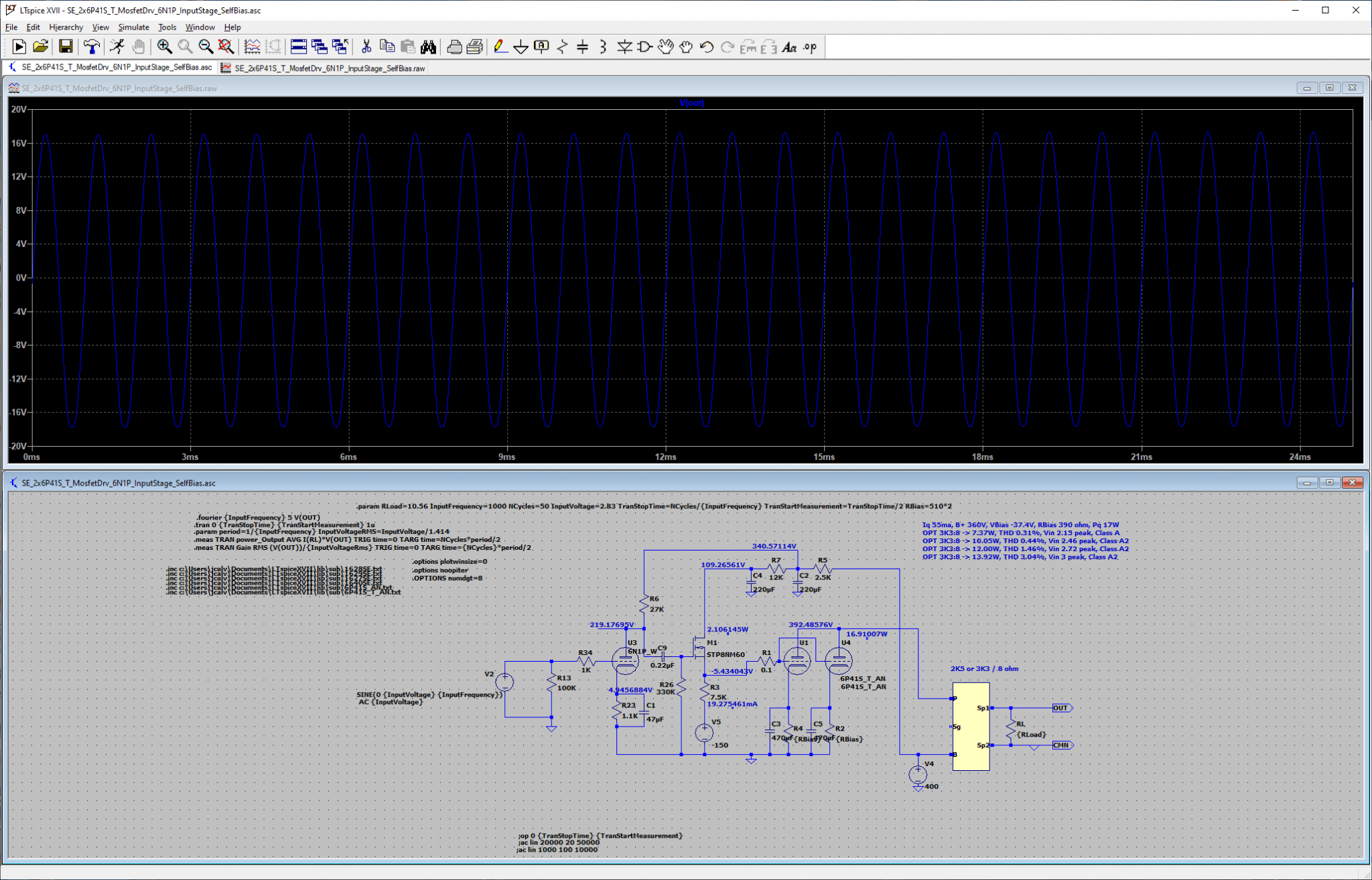
Task: Open the Simulate menu
Action: pos(133,27)
